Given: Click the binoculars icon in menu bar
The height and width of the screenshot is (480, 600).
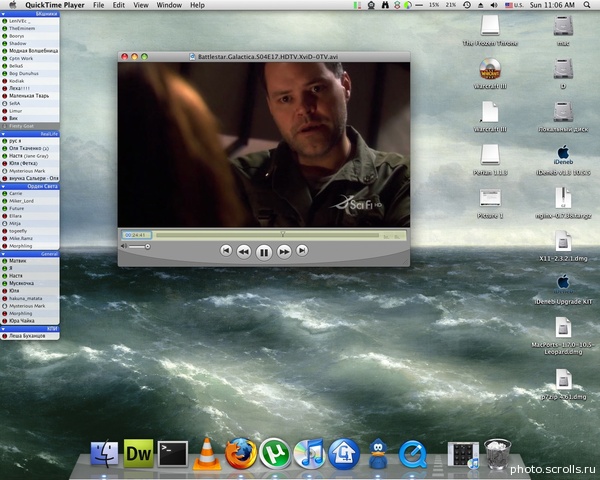Looking at the screenshot, I should (385, 5).
